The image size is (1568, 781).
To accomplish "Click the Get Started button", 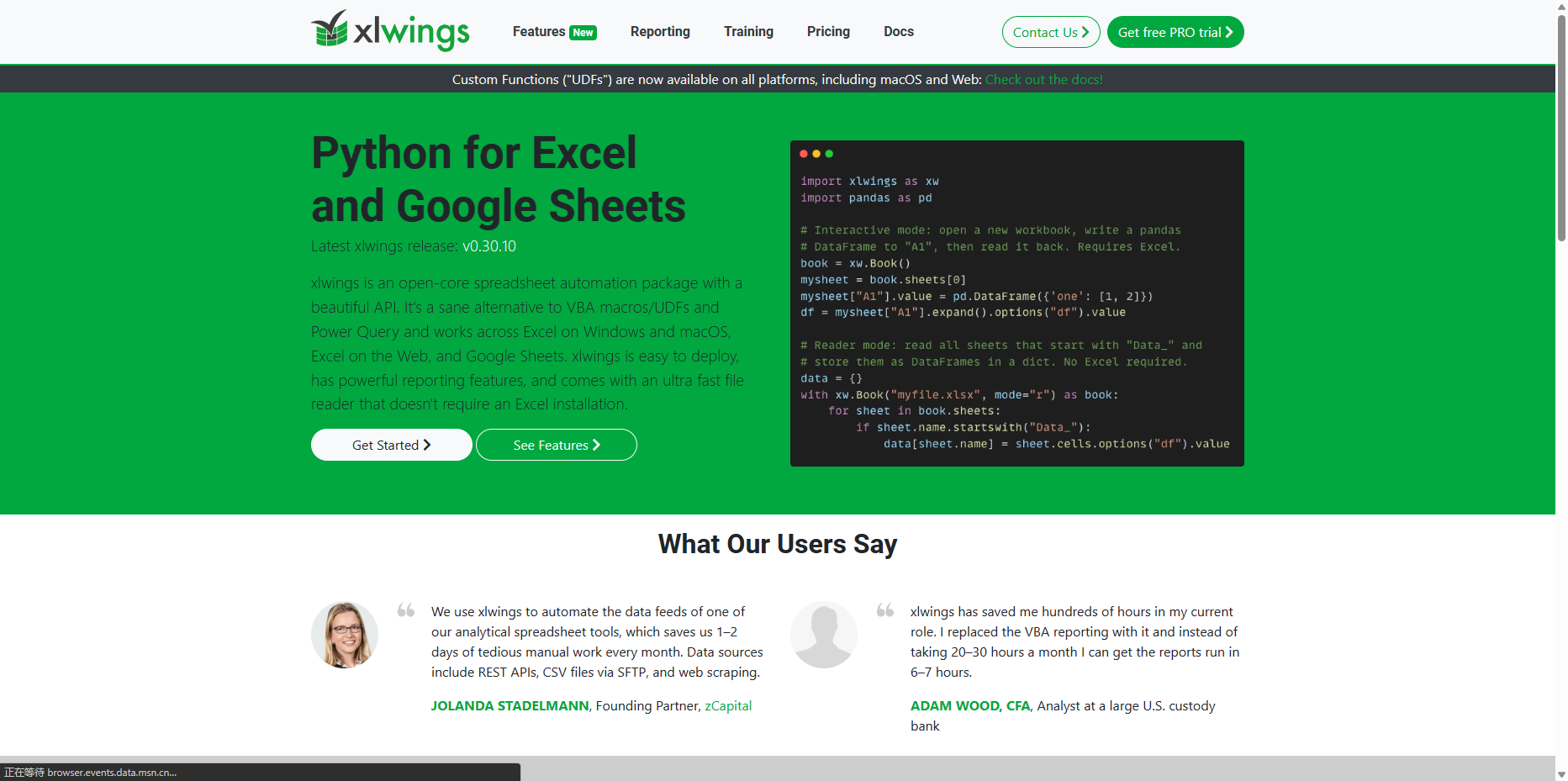I will click(392, 445).
